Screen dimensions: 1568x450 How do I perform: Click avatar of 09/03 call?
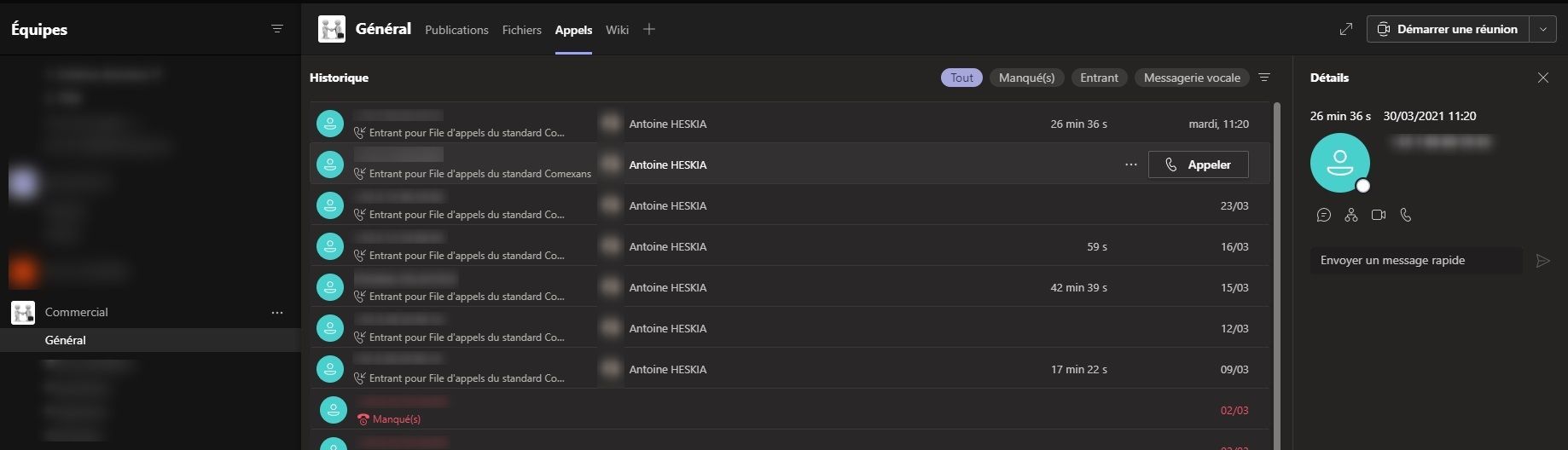[330, 369]
